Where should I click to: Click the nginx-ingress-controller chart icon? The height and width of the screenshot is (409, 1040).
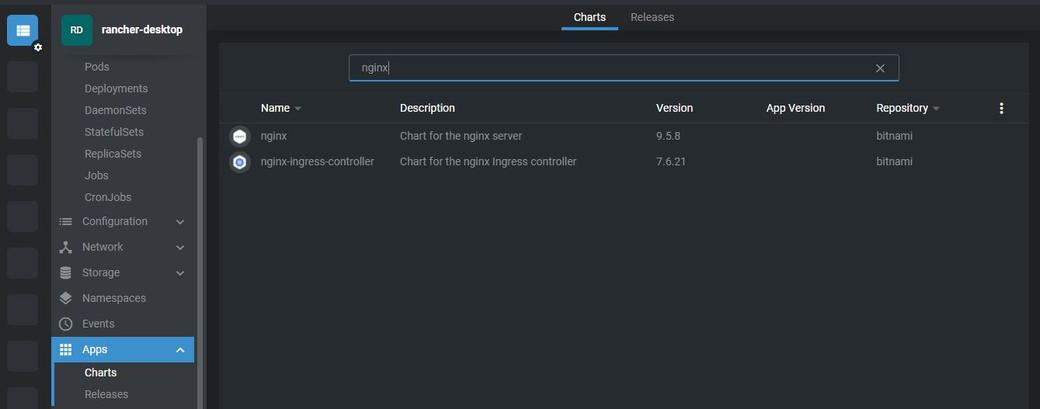239,162
